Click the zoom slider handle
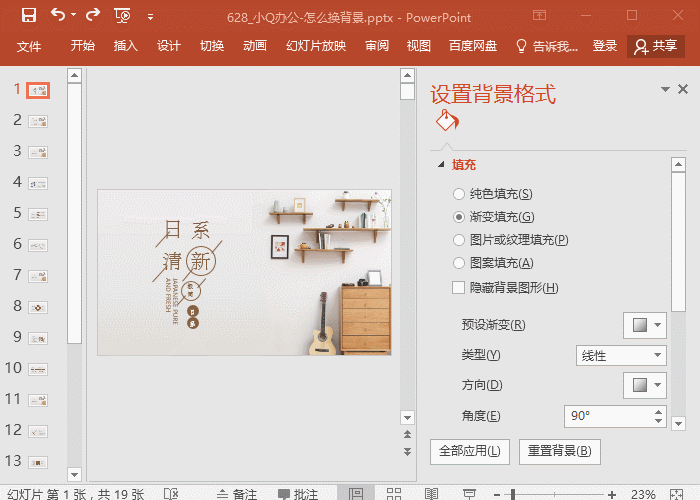This screenshot has width=700, height=500. 513,494
